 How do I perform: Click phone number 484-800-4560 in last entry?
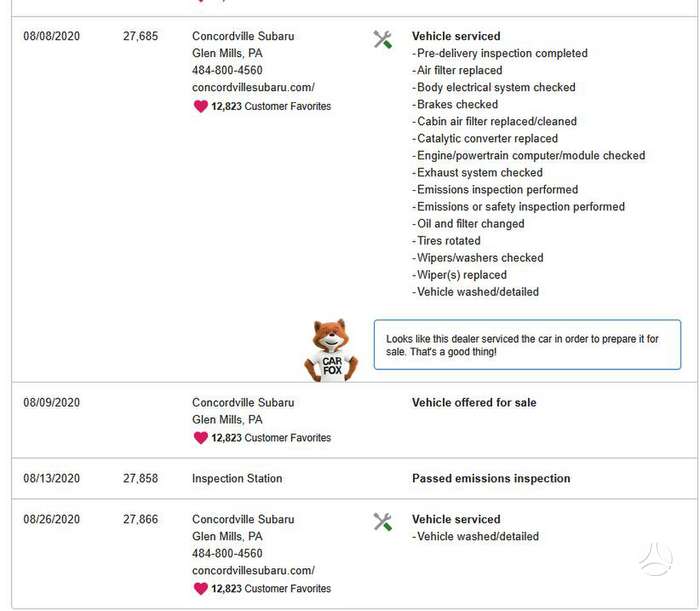pyautogui.click(x=227, y=553)
